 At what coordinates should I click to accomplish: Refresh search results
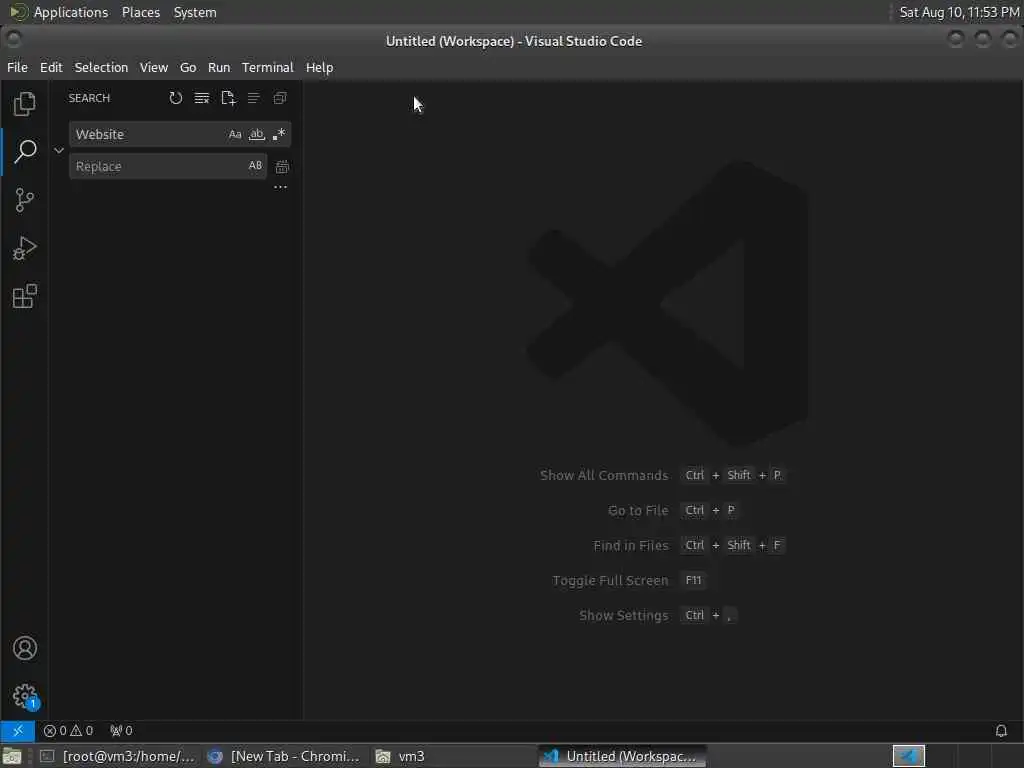click(176, 98)
